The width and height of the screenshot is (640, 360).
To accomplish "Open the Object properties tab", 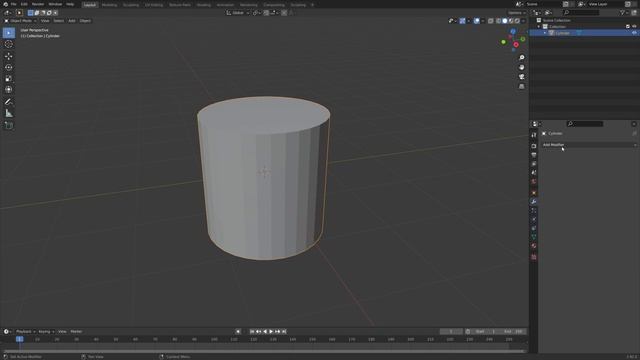I will point(534,193).
